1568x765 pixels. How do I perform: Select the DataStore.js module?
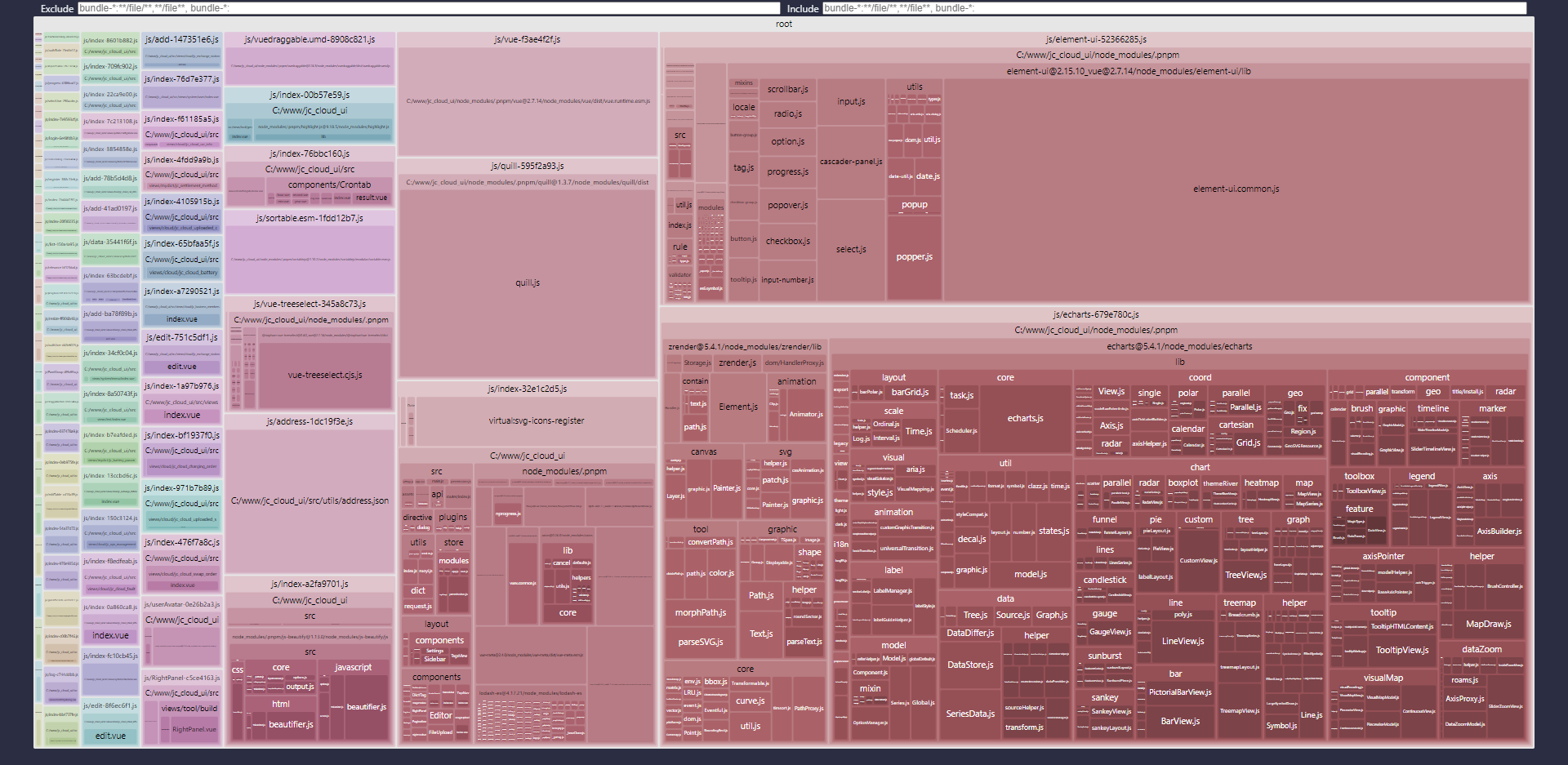pyautogui.click(x=970, y=665)
